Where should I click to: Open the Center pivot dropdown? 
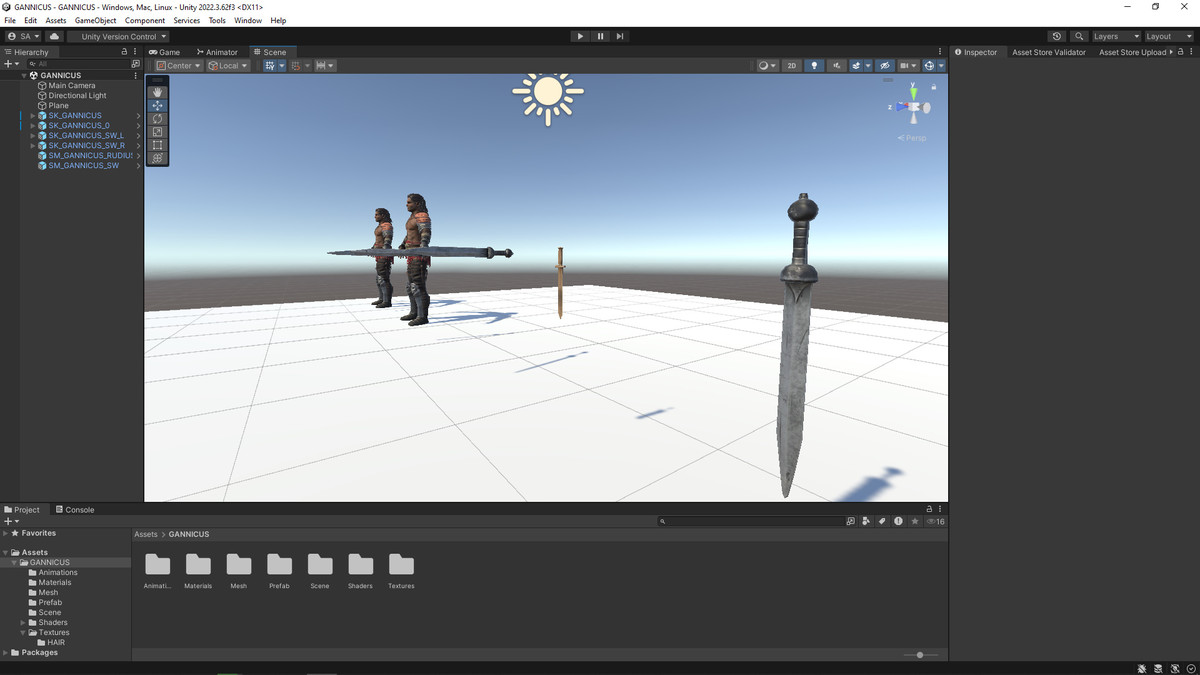pos(178,65)
